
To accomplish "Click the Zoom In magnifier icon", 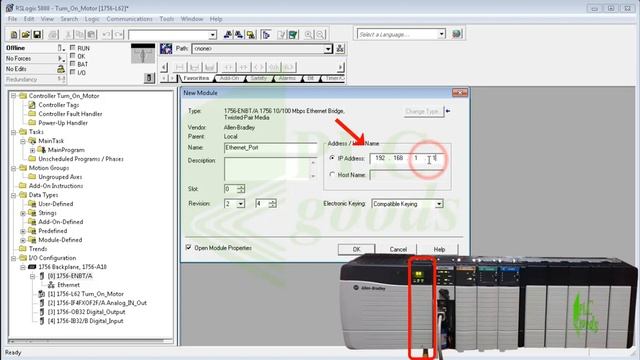I will tap(309, 35).
